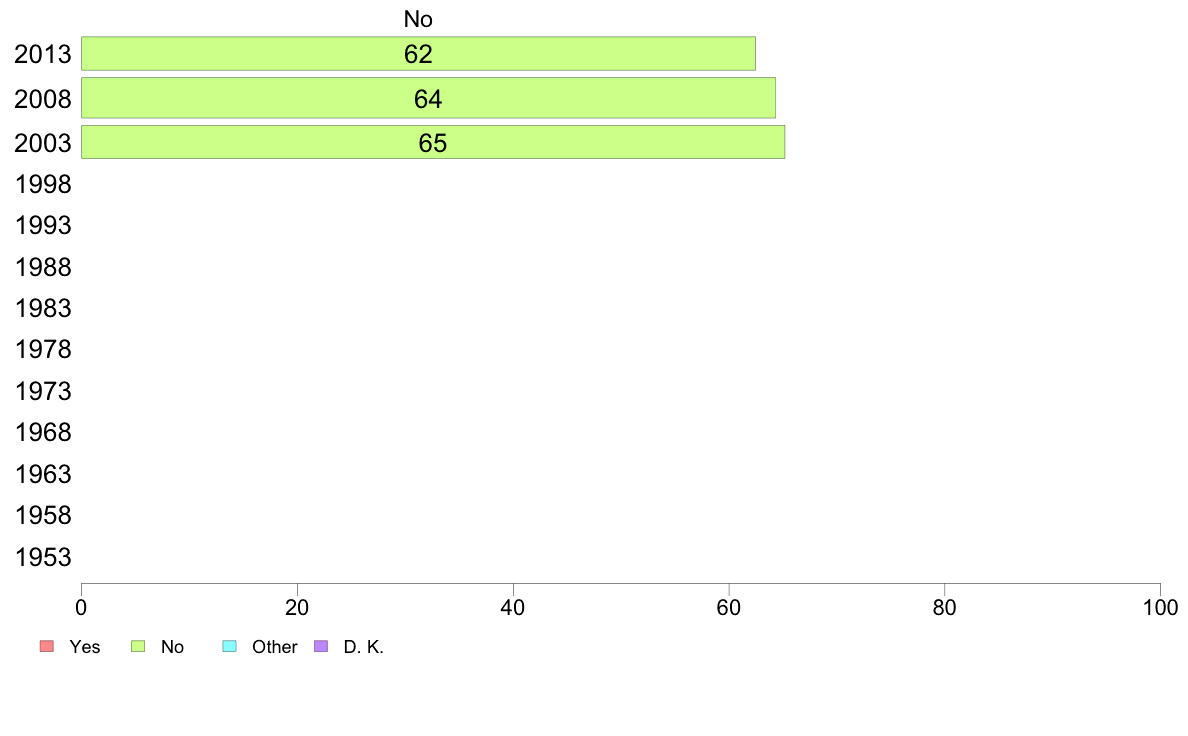Viewport: 1188px width, 736px height.
Task: Select the 2003 bar showing 65
Action: [x=433, y=143]
